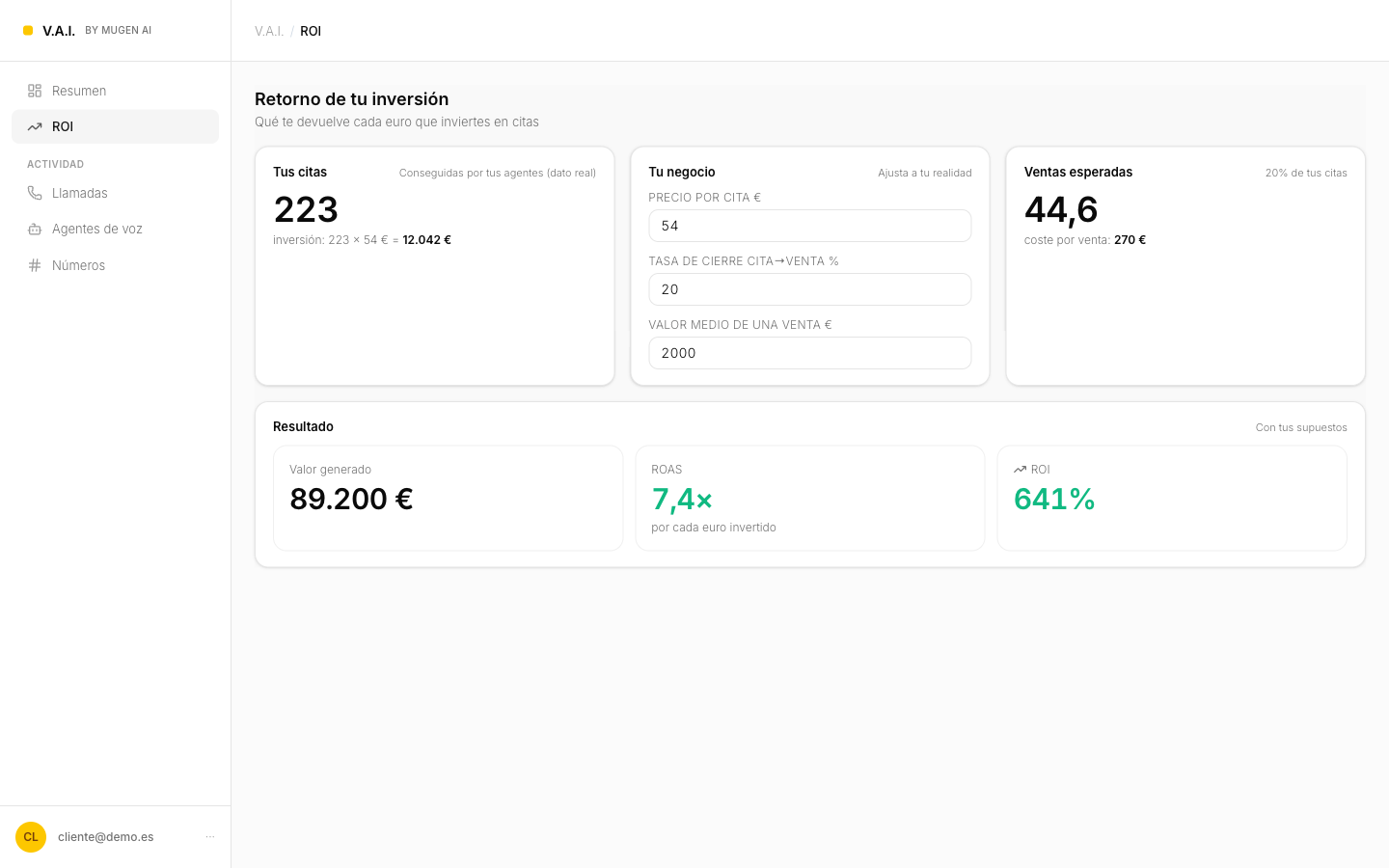Click the ROI trending arrow sidebar icon

point(35,126)
